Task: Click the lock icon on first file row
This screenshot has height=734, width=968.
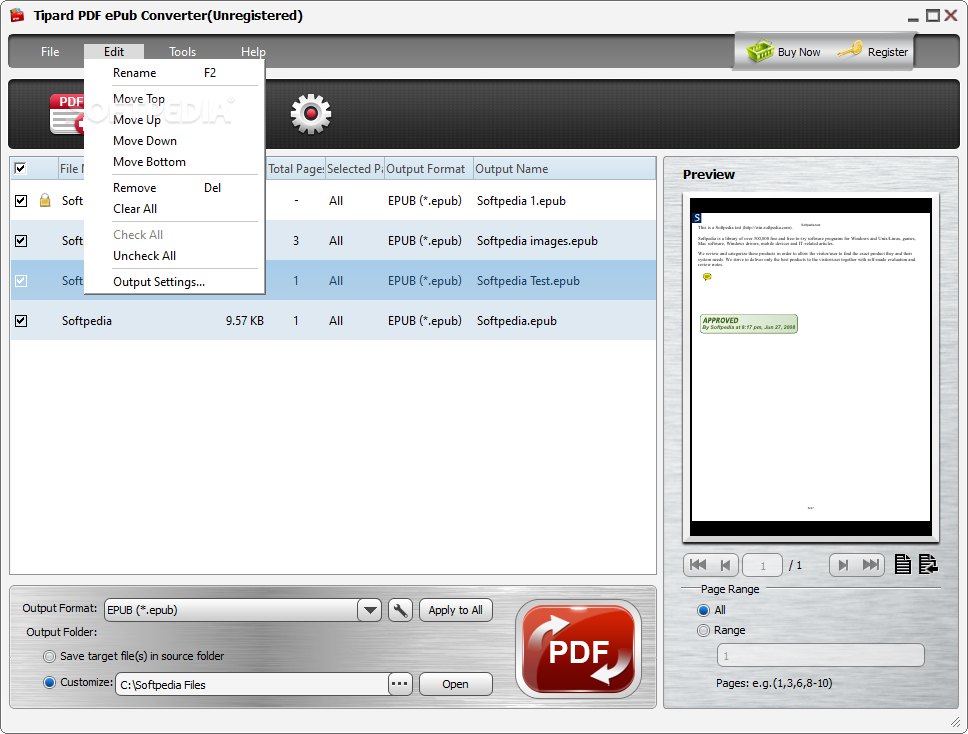Action: coord(44,200)
